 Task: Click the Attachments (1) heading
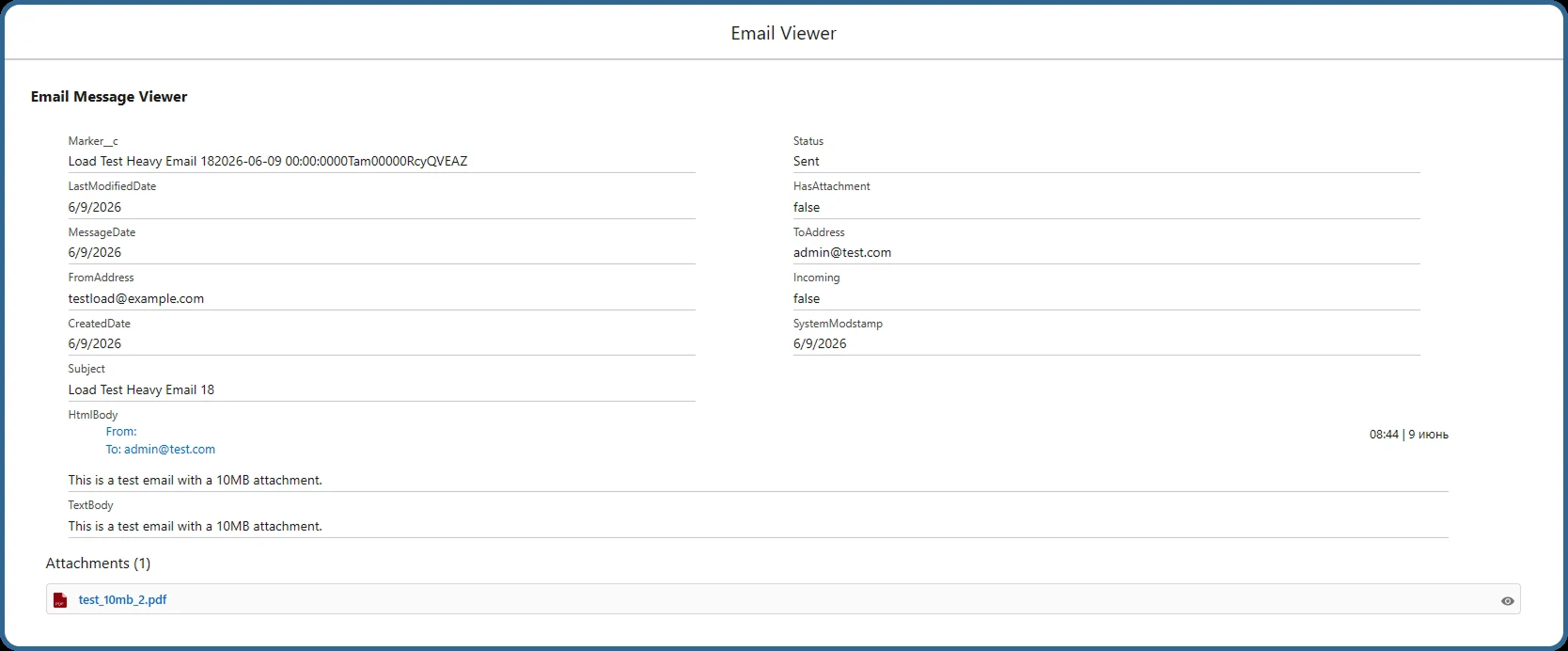click(x=98, y=564)
